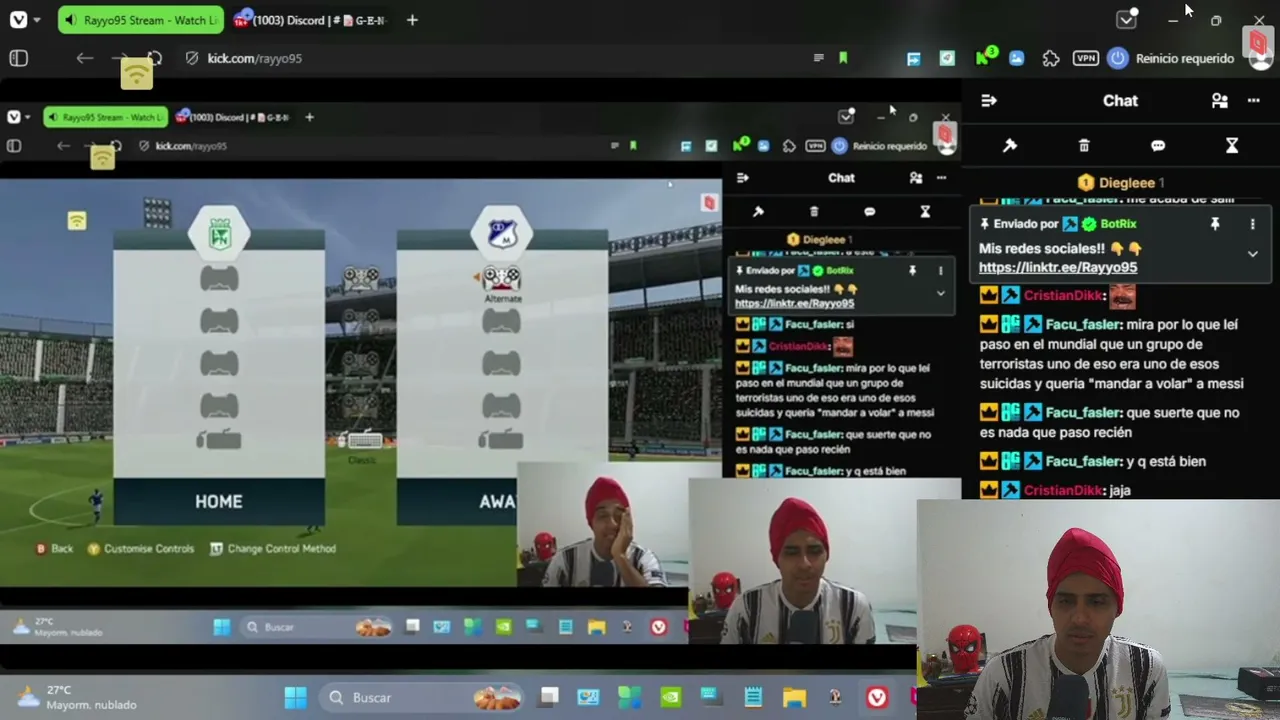Toggle the VPN button in the outer toolbar

coord(1085,58)
